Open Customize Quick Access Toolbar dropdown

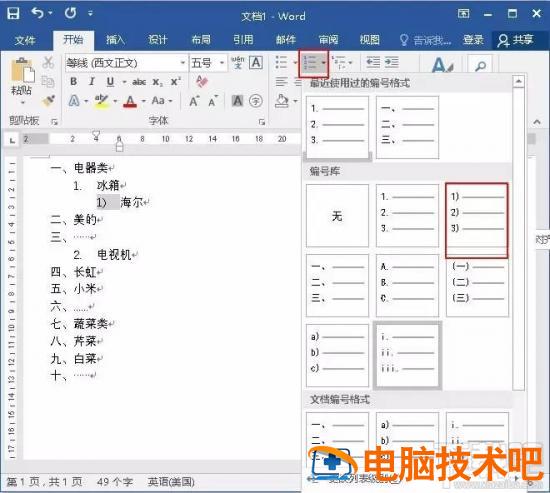[x=90, y=14]
